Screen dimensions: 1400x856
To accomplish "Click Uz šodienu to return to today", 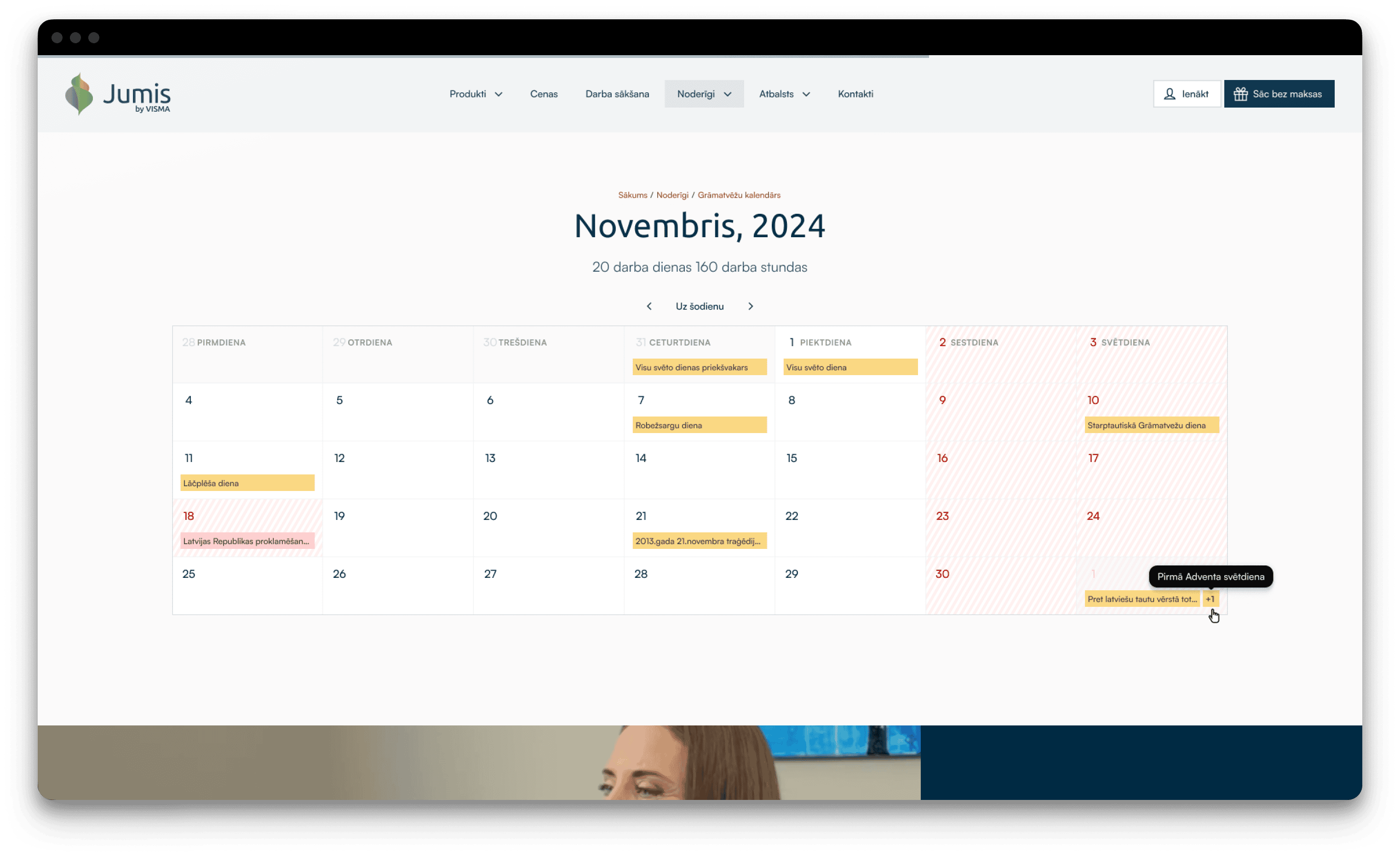I will (x=700, y=306).
